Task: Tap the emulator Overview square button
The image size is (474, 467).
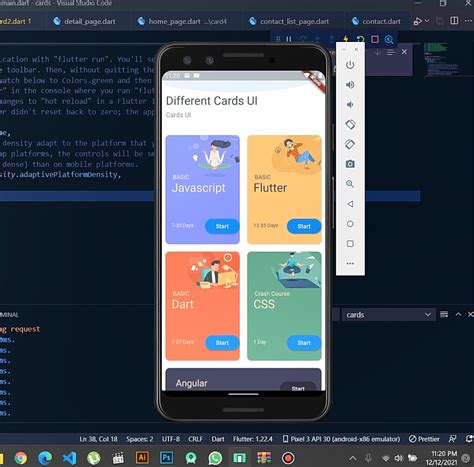Action: tap(350, 244)
